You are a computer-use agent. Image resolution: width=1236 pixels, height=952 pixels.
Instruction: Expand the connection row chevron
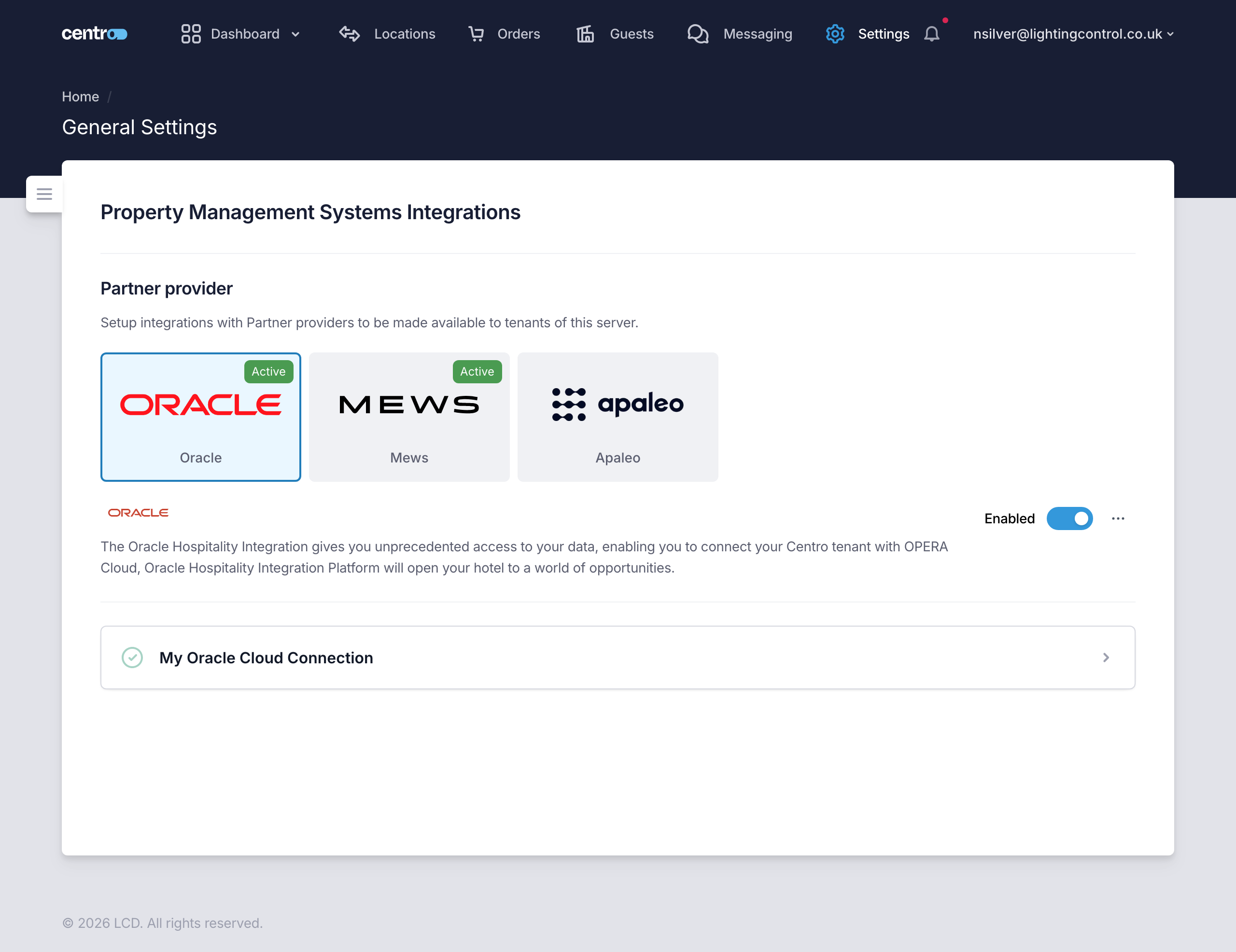click(1106, 658)
